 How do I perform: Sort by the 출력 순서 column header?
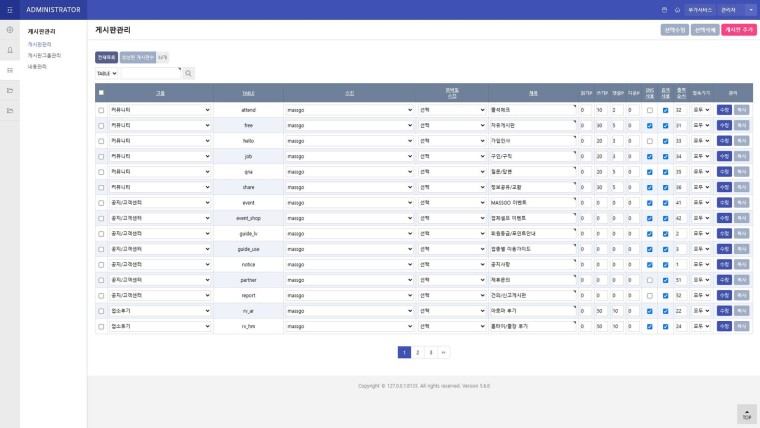tap(681, 93)
